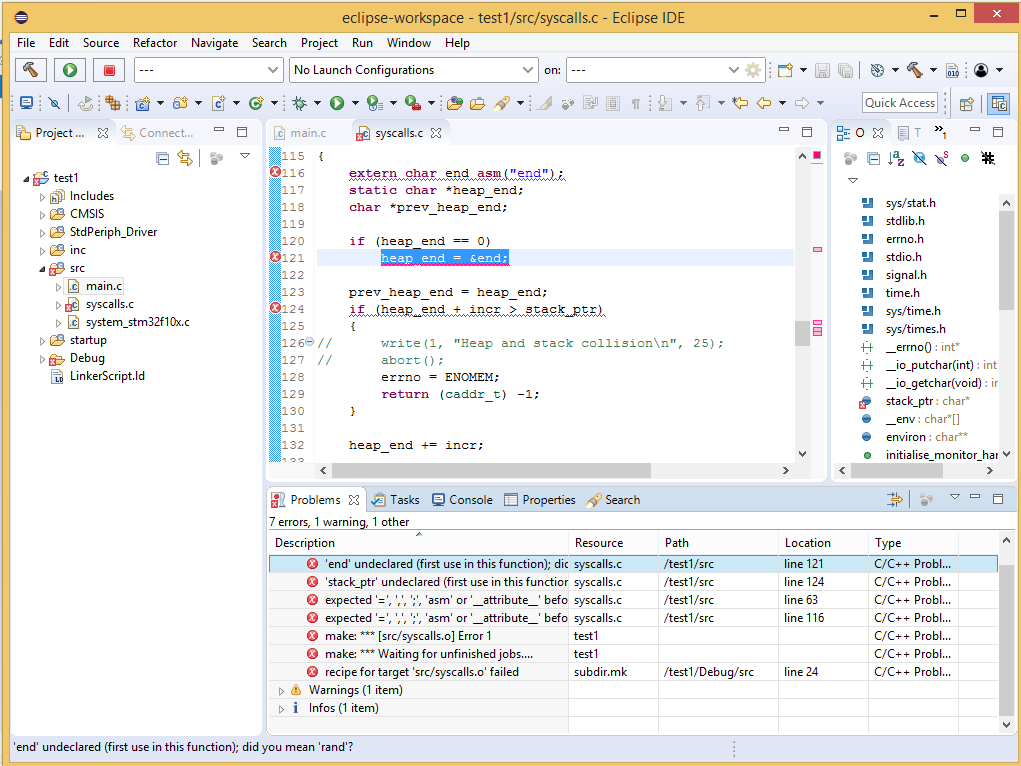Click error marker on line 124
1021x766 pixels.
275,308
